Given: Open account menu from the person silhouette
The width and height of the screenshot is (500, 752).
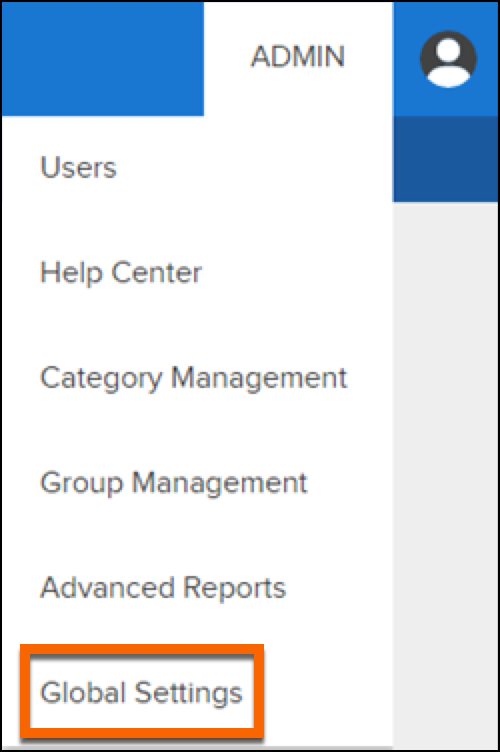Looking at the screenshot, I should (x=448, y=59).
